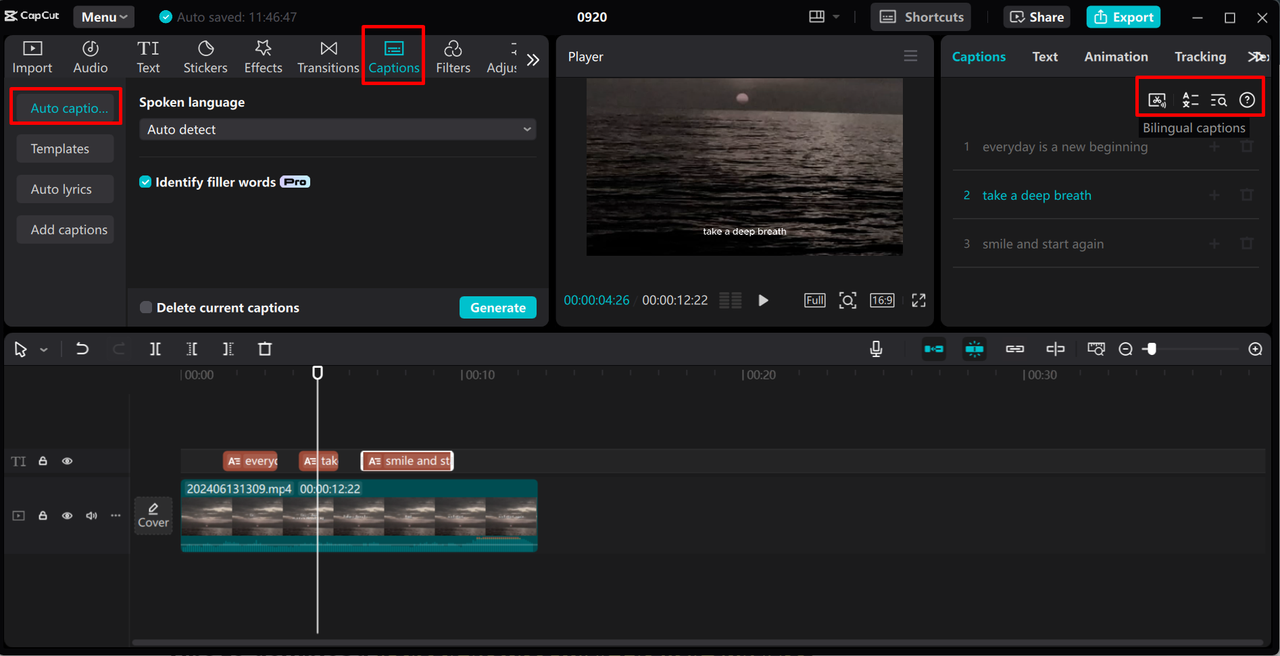Select the 202406131309.mp4 video clip
Screen dimensions: 1280x656
click(359, 515)
